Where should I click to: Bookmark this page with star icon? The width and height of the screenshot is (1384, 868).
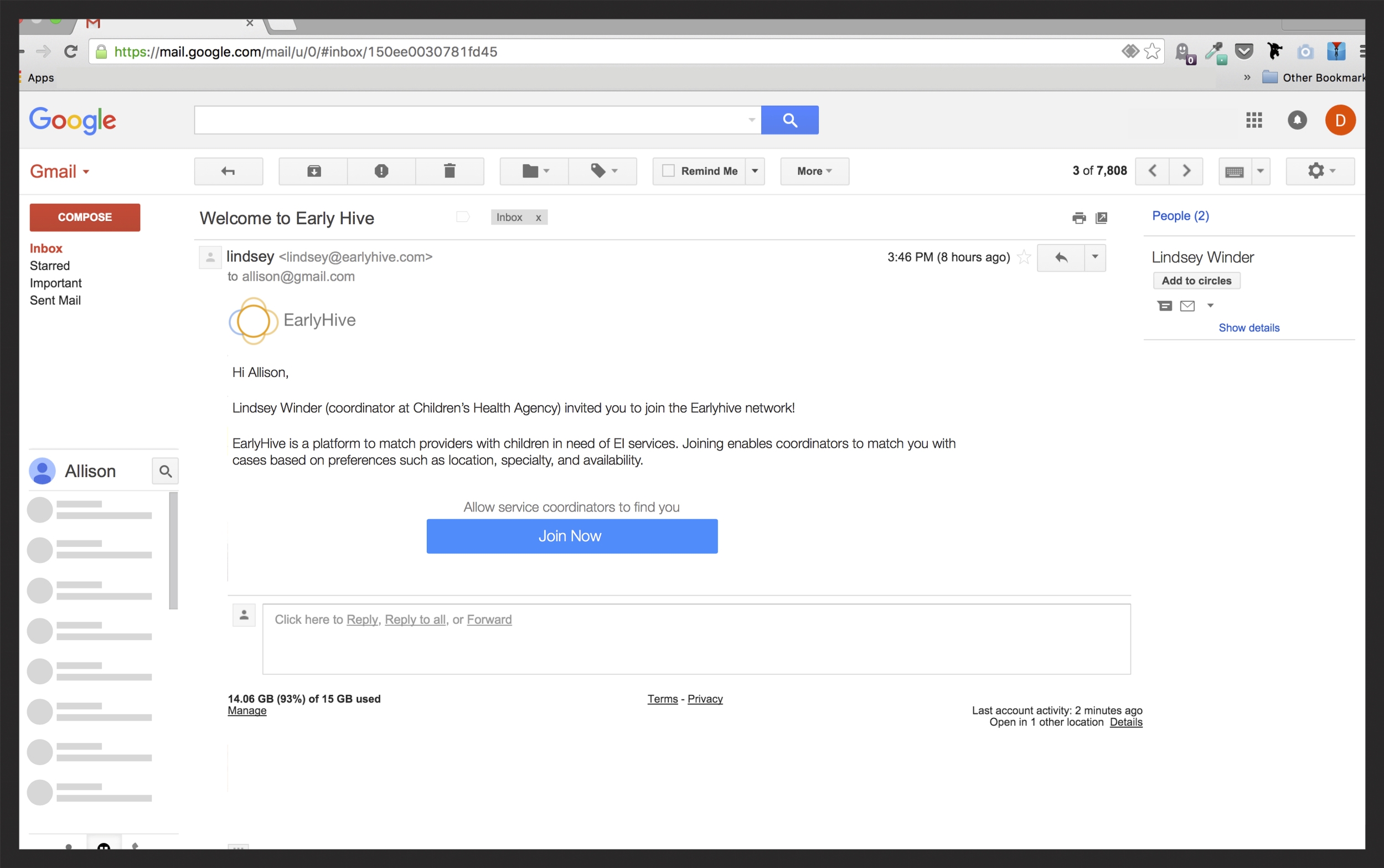tap(1152, 51)
